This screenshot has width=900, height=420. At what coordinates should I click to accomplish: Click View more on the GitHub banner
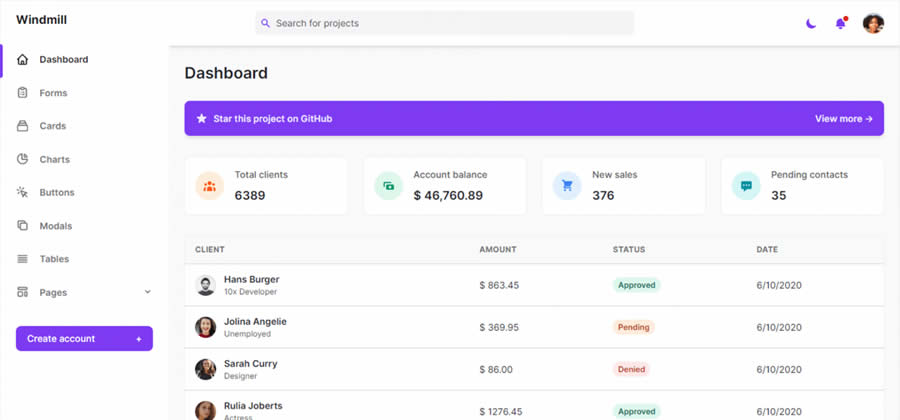[843, 118]
